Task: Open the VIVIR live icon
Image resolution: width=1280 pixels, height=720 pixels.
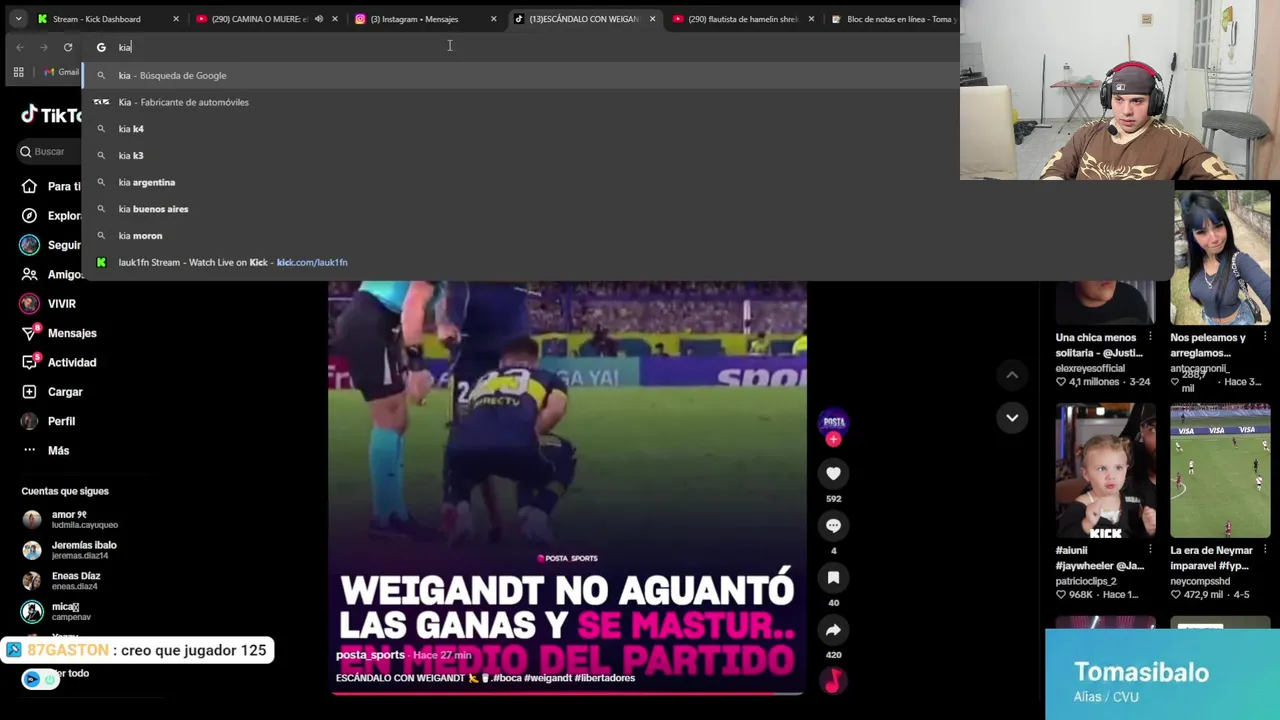Action: click(30, 303)
